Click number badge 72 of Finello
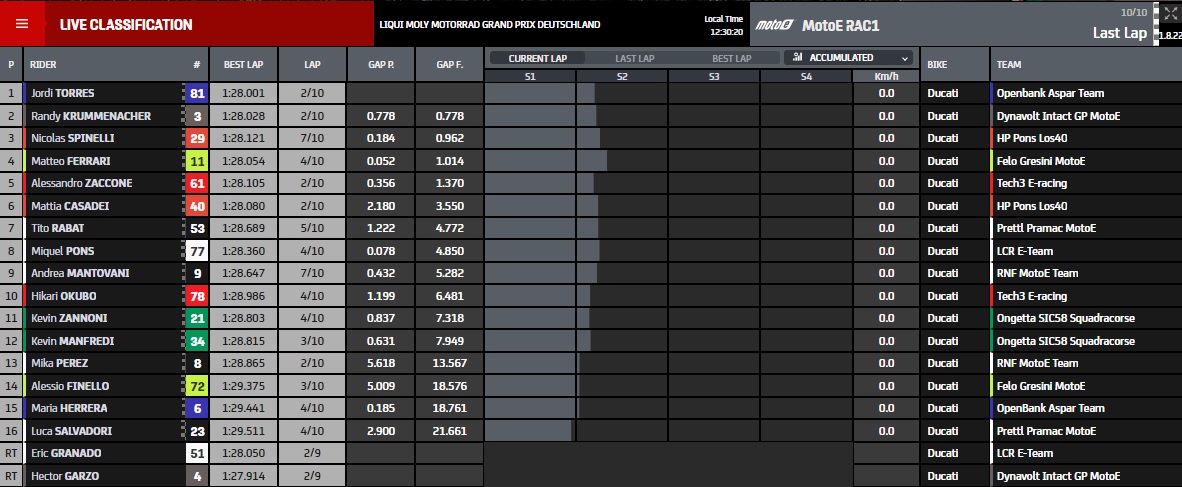Viewport: 1182px width, 487px height. click(197, 386)
